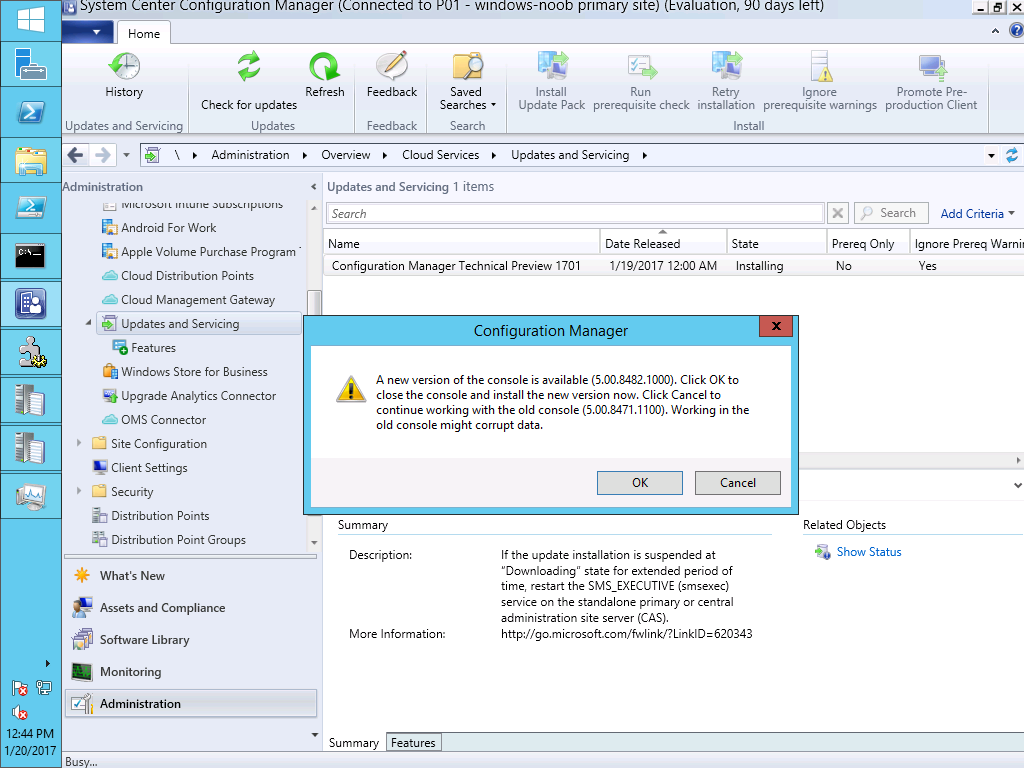Select the Configuration Manager Technical Preview 1701 row

click(x=673, y=266)
